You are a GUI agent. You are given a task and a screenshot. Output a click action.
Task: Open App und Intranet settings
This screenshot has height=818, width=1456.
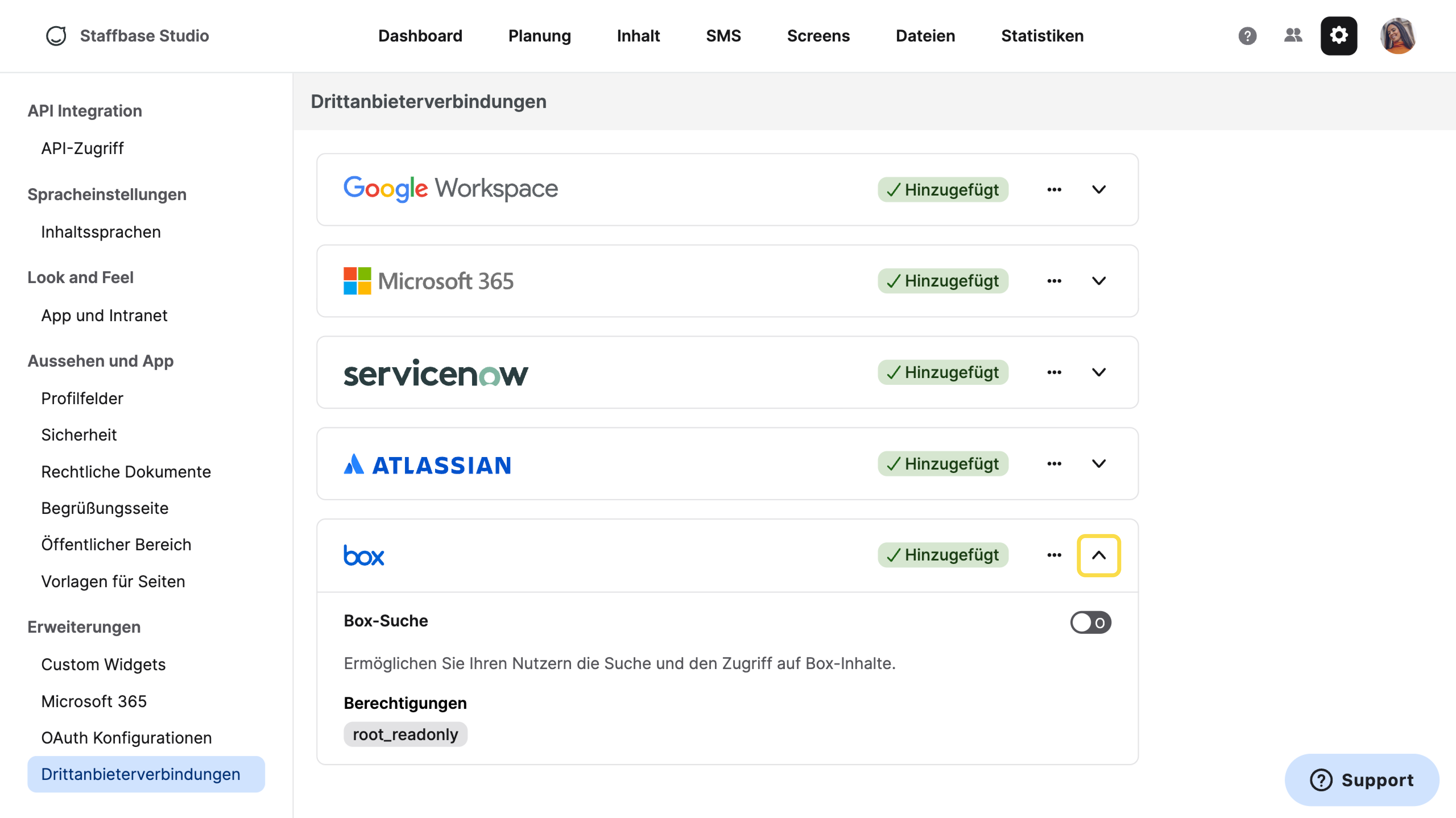[104, 315]
